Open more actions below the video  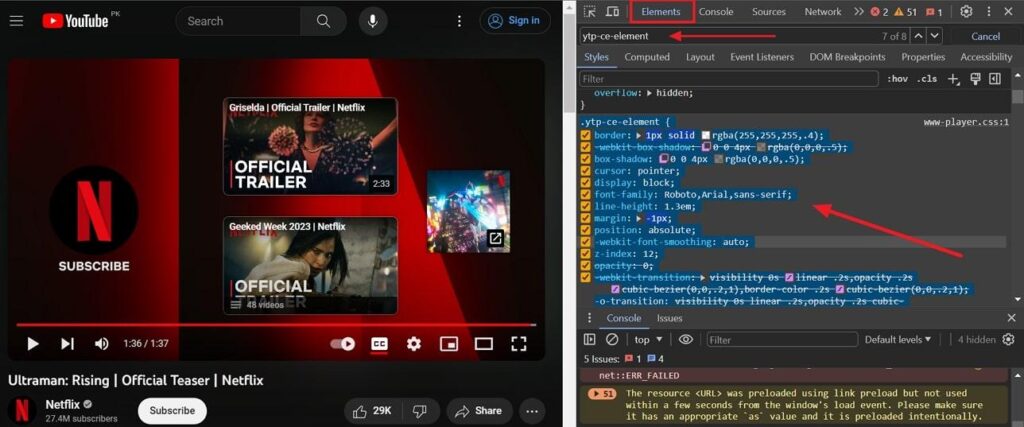(x=532, y=411)
